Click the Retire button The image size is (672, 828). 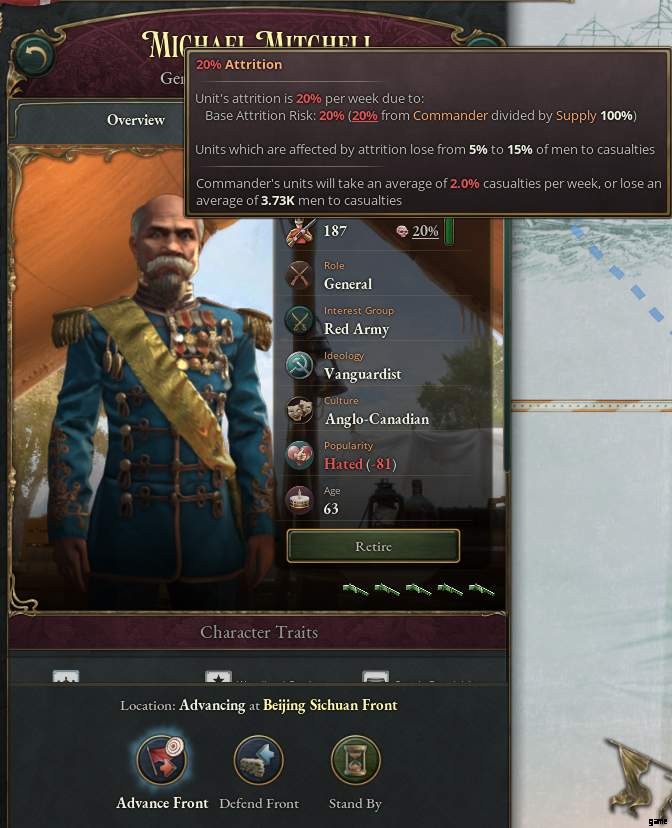(x=373, y=546)
